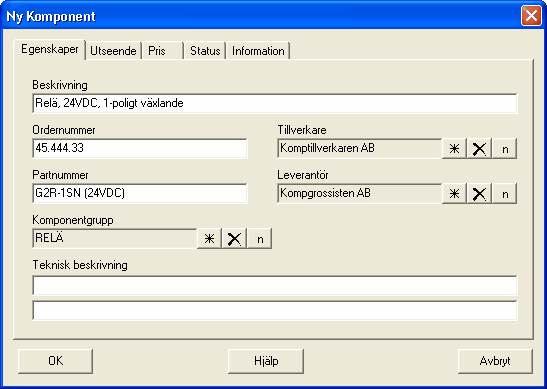Image resolution: width=547 pixels, height=389 pixels.
Task: Click the Beskrivning text field
Action: click(275, 103)
